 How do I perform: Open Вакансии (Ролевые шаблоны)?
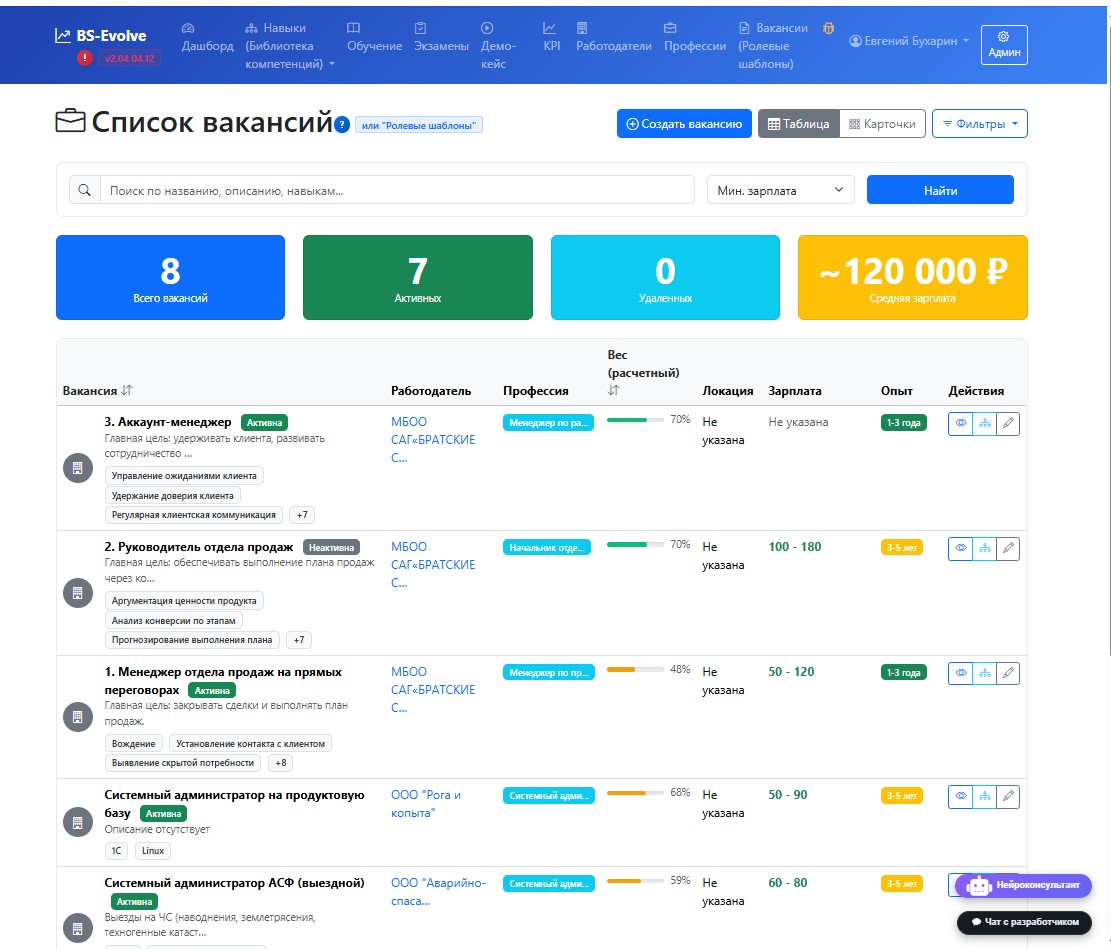click(773, 46)
